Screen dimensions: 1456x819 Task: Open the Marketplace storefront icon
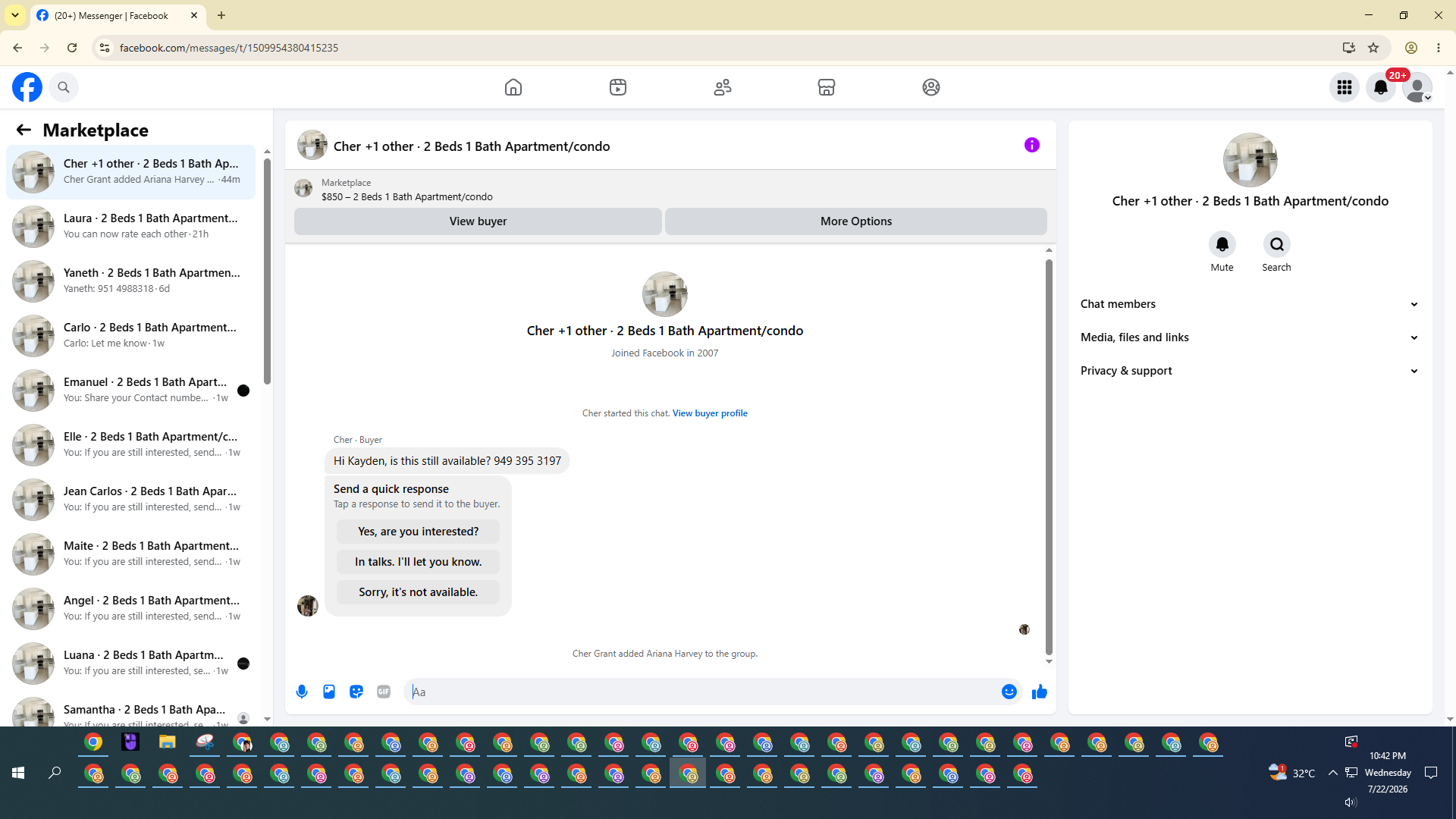[827, 87]
